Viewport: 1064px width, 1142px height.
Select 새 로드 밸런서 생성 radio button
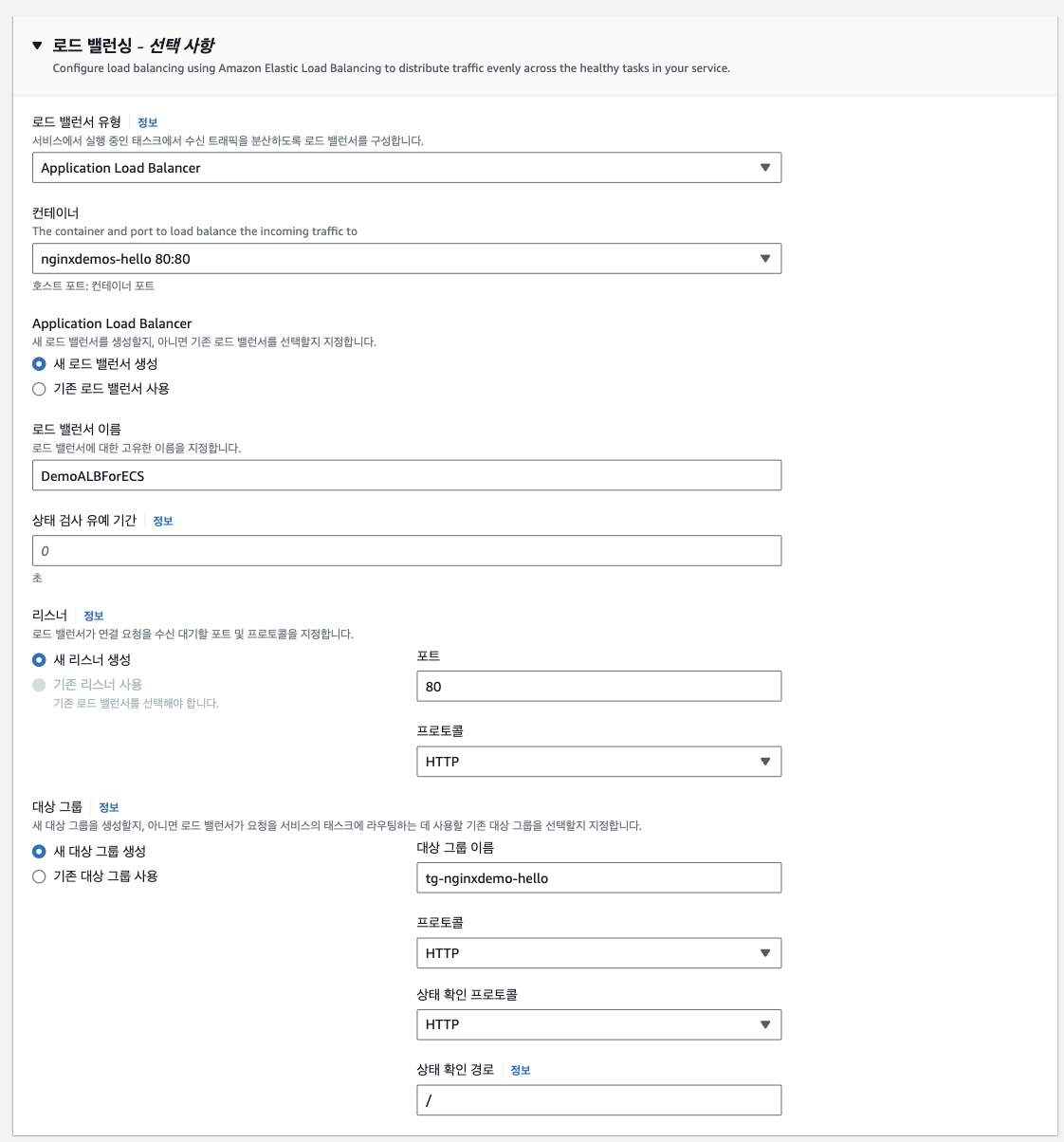(39, 364)
